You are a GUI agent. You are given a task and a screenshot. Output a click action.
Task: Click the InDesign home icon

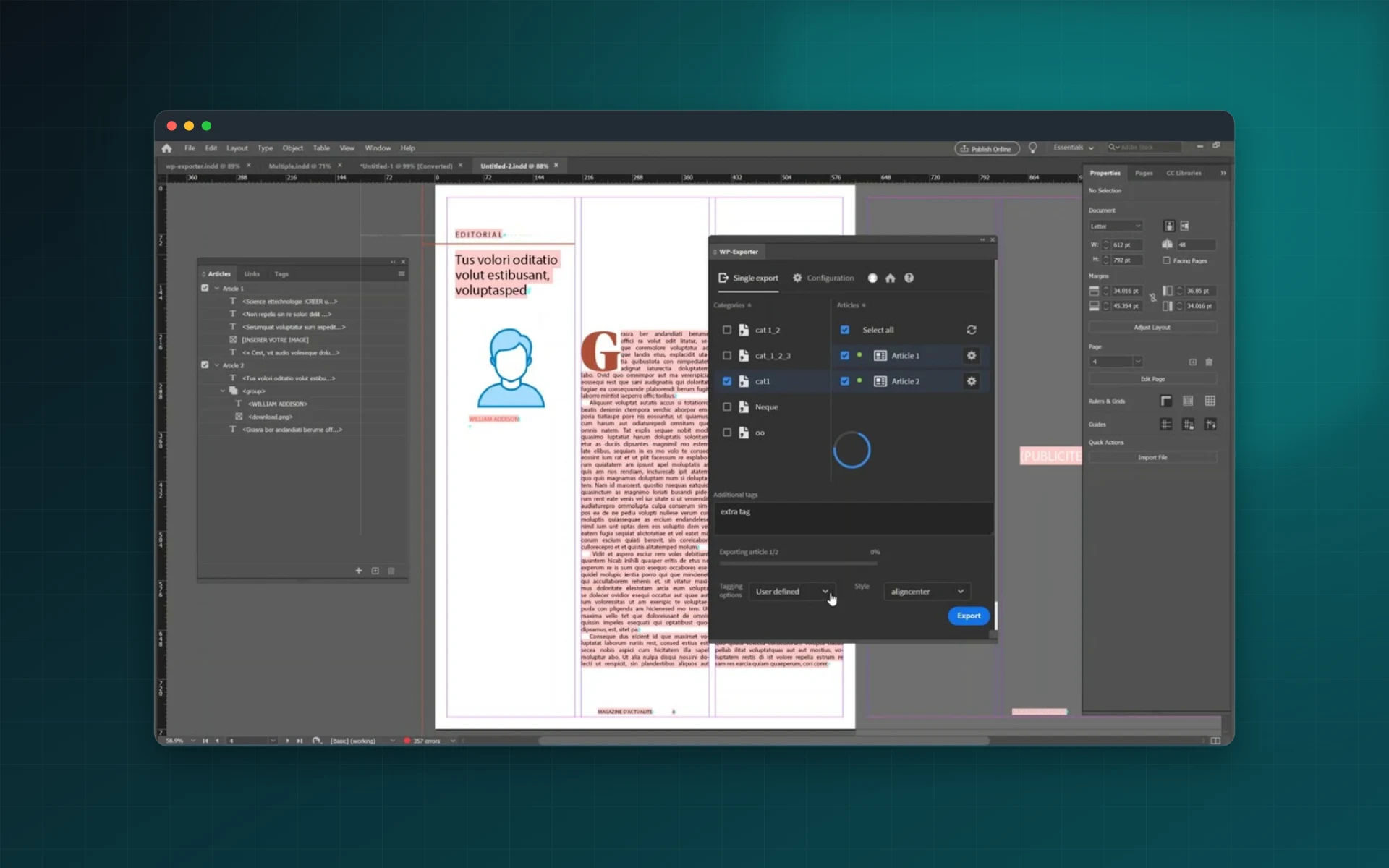(x=167, y=148)
